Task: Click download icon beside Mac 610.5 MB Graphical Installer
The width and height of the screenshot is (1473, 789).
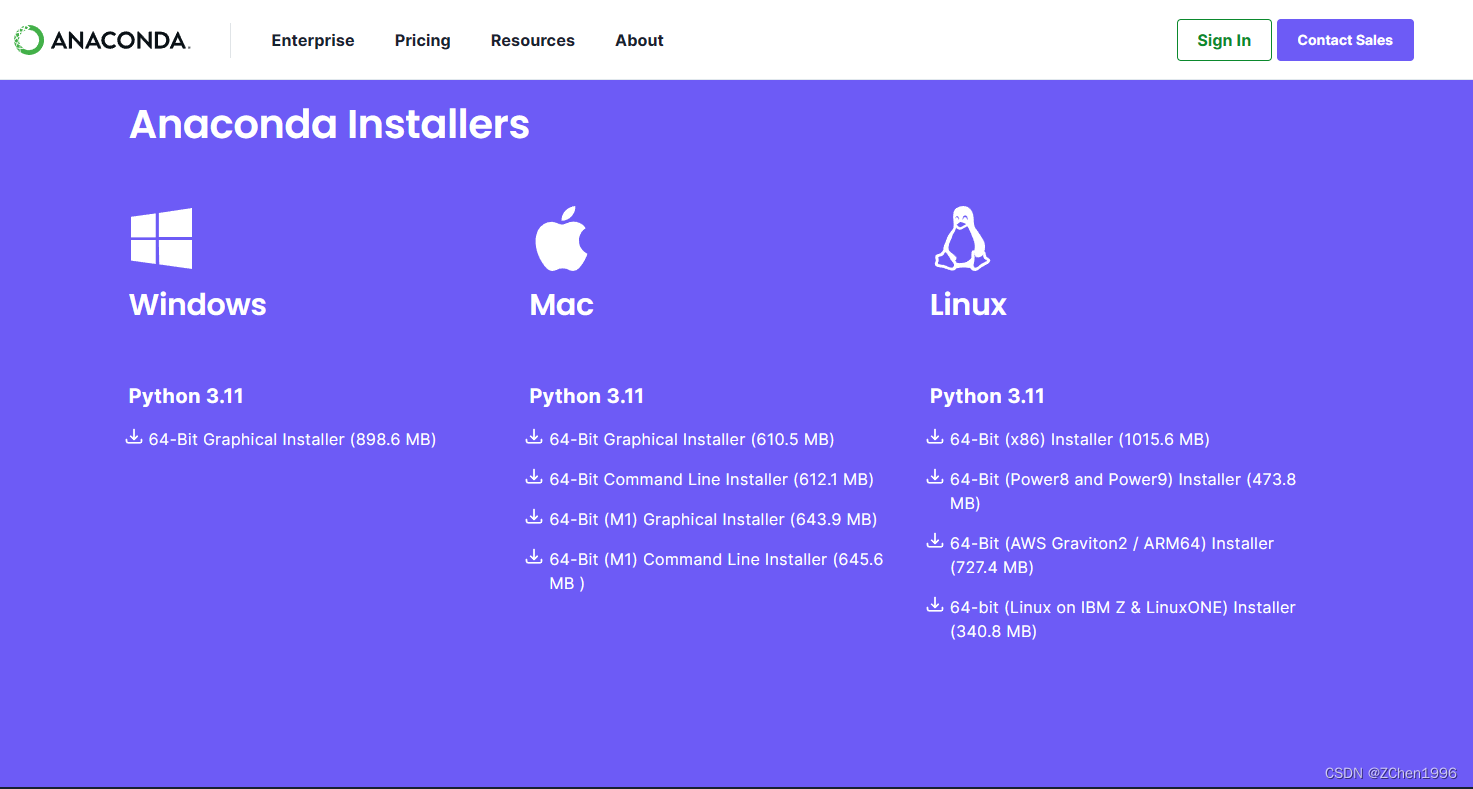Action: tap(534, 437)
